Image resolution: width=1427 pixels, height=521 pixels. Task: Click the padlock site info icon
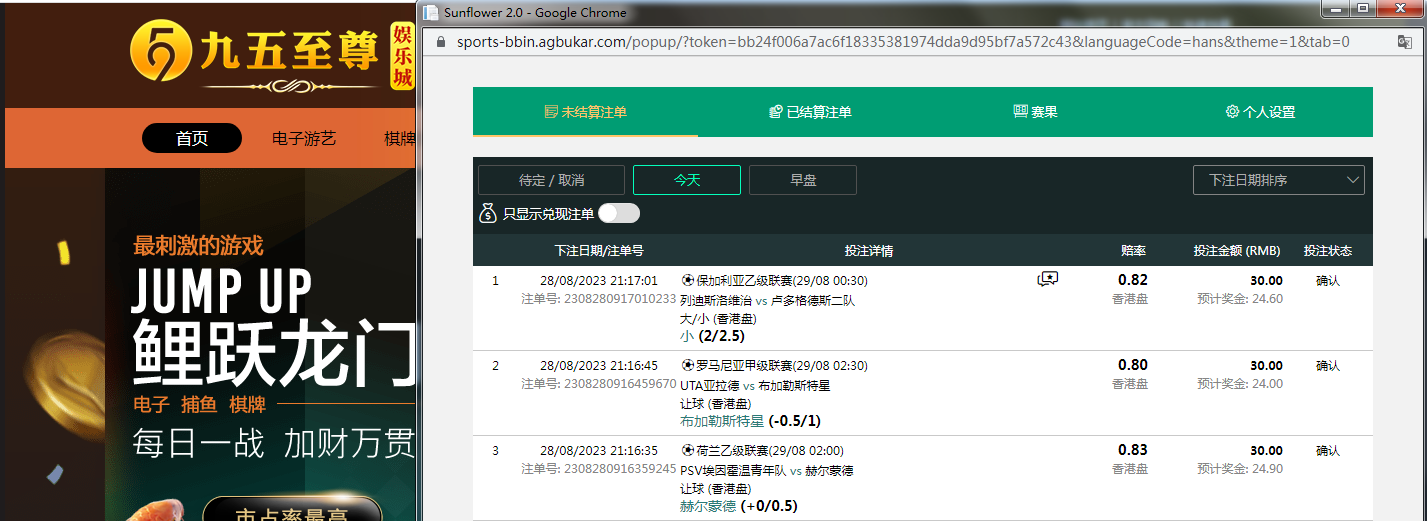pos(439,42)
